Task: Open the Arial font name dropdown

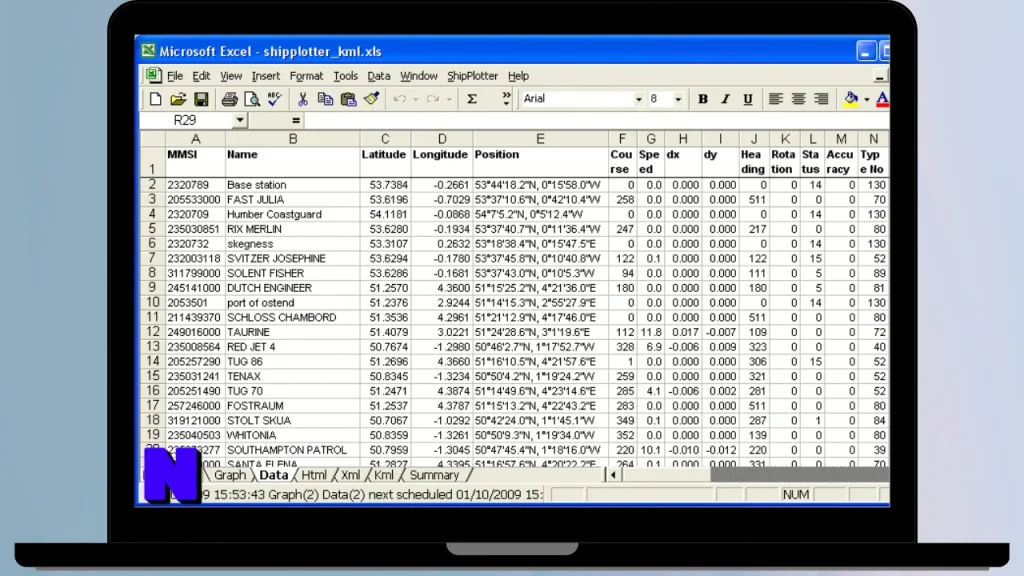Action: tap(638, 99)
